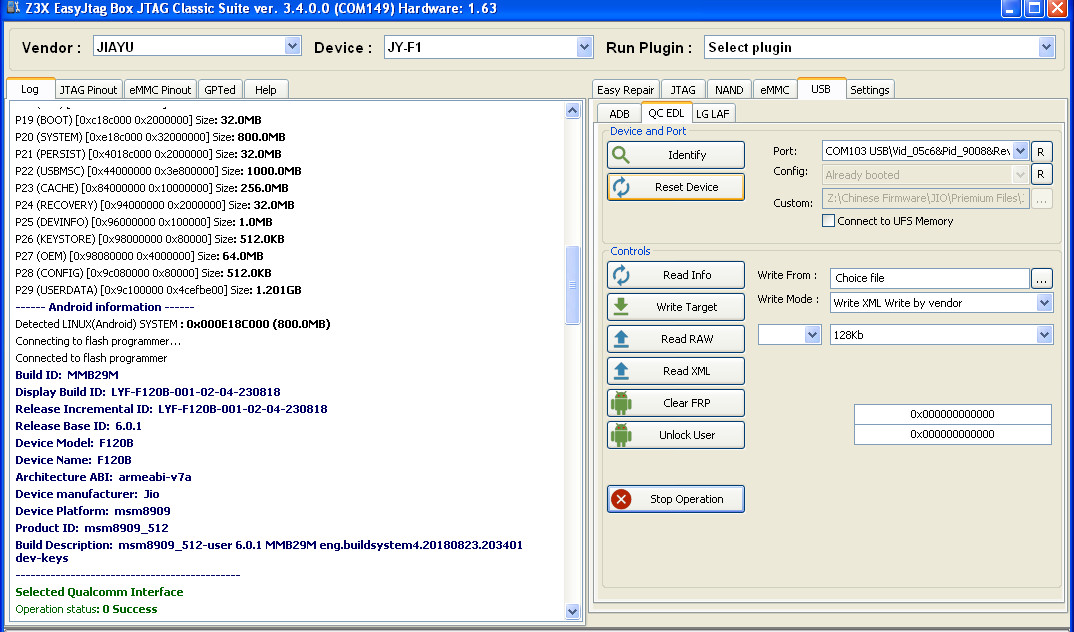Click the application title bar icon
This screenshot has width=1074, height=632.
click(12, 8)
